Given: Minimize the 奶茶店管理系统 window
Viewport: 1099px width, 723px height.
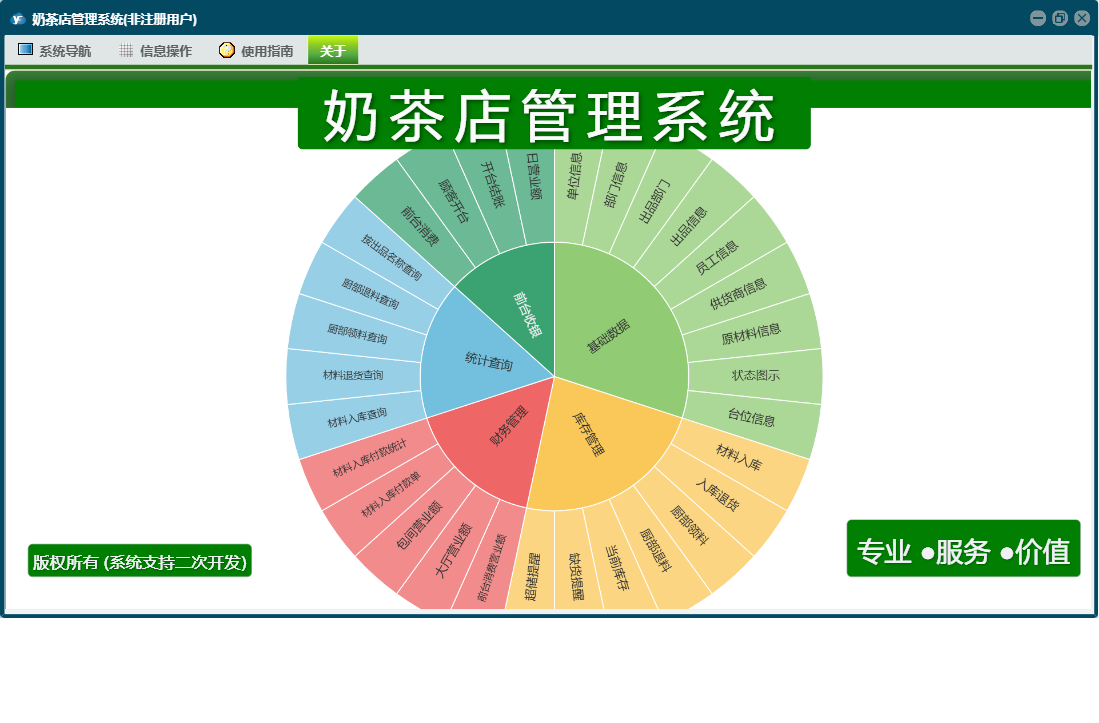Looking at the screenshot, I should [1038, 19].
